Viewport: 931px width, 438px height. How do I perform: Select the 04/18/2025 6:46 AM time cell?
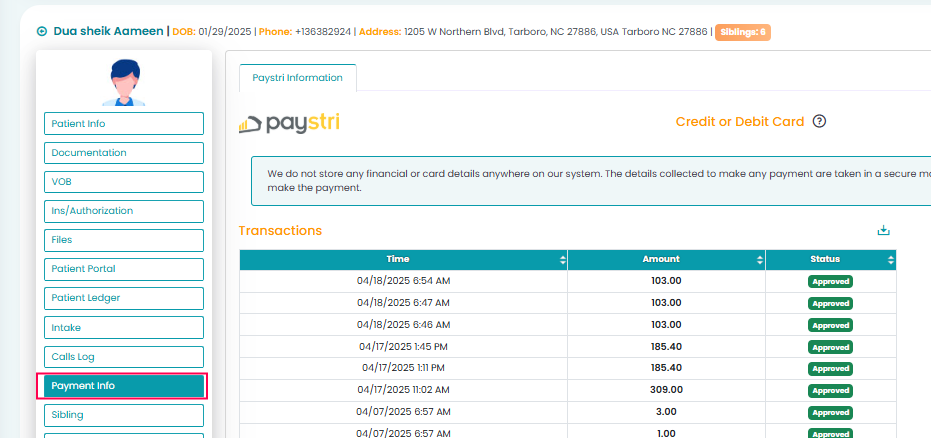[404, 325]
